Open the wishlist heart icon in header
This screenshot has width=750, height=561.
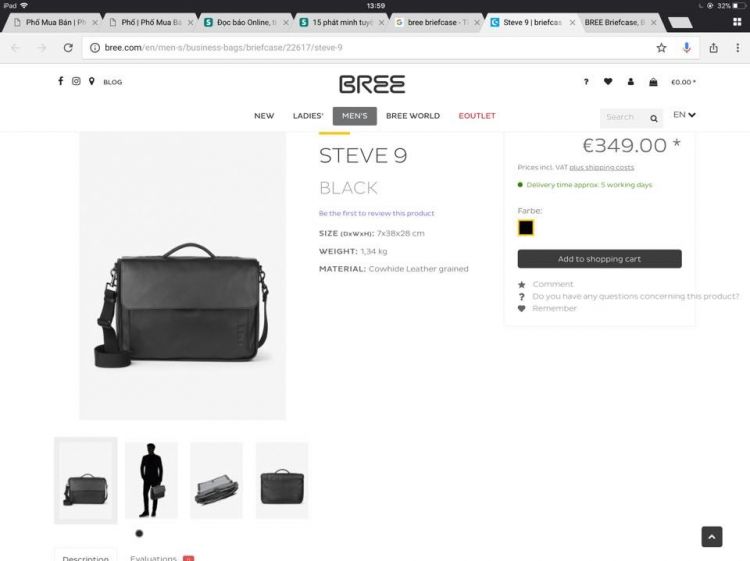click(x=607, y=82)
